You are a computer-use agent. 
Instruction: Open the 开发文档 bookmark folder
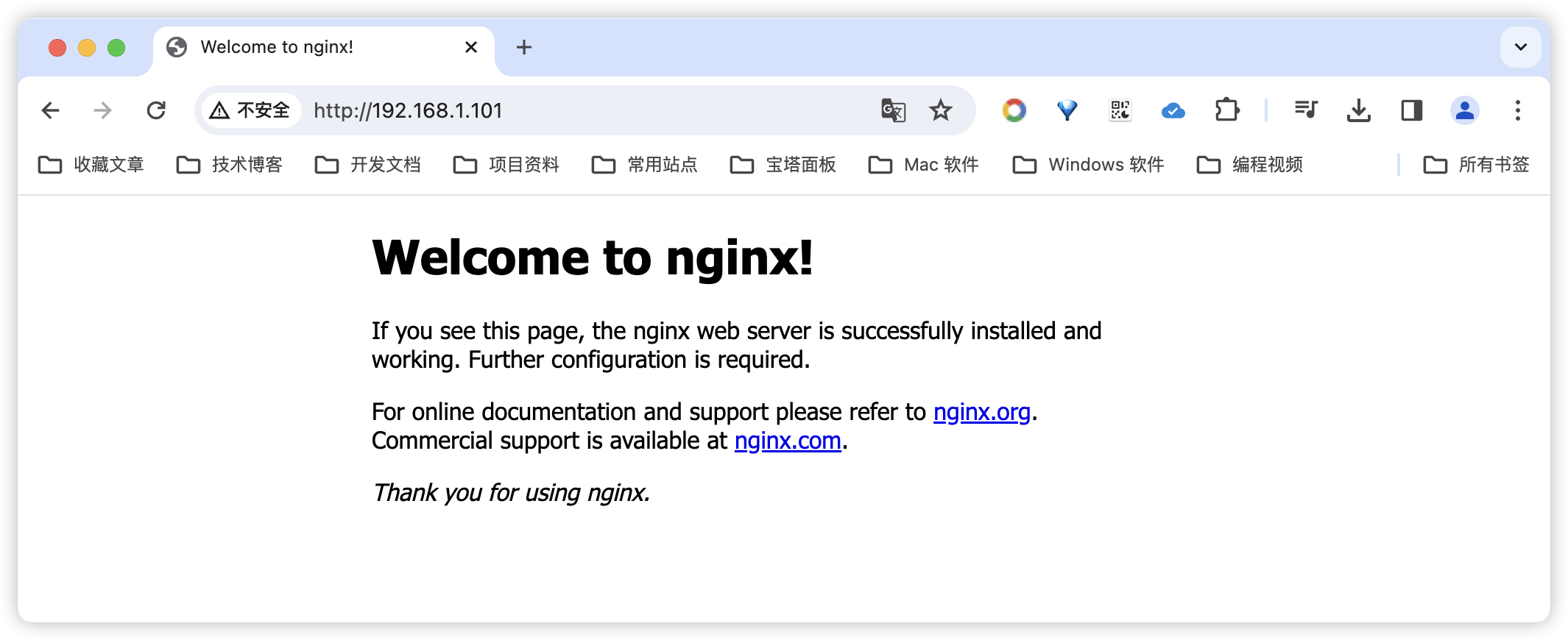[368, 165]
